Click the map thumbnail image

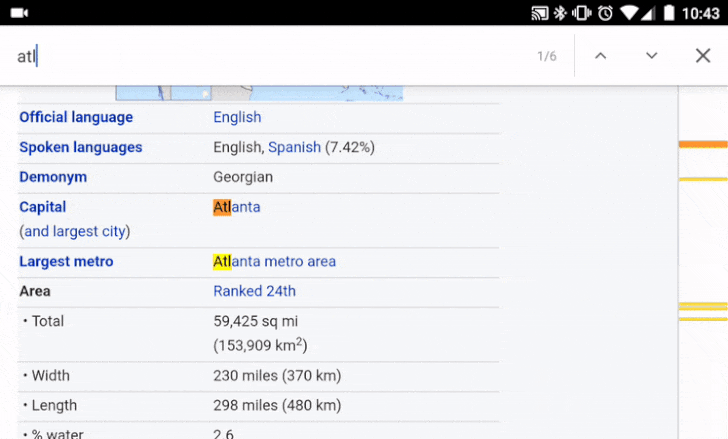click(x=259, y=93)
